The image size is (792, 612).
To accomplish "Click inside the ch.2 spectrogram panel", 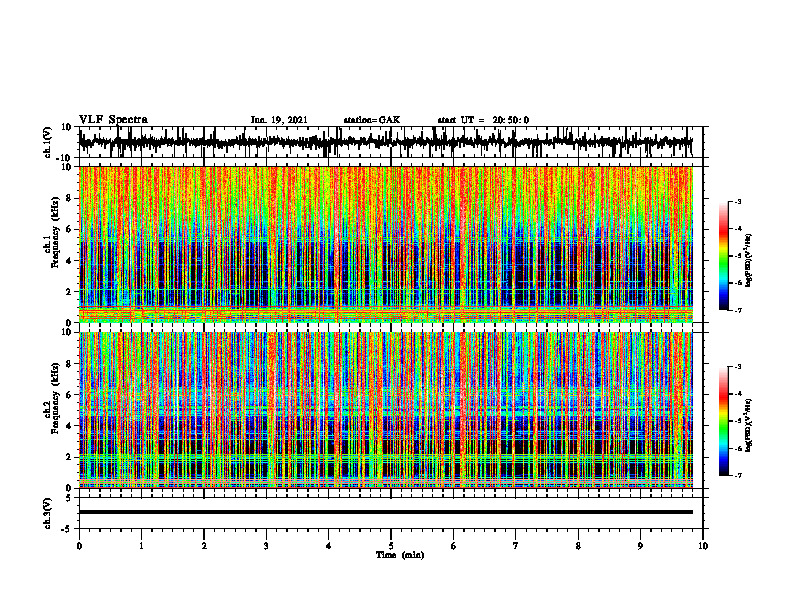I will [386, 410].
